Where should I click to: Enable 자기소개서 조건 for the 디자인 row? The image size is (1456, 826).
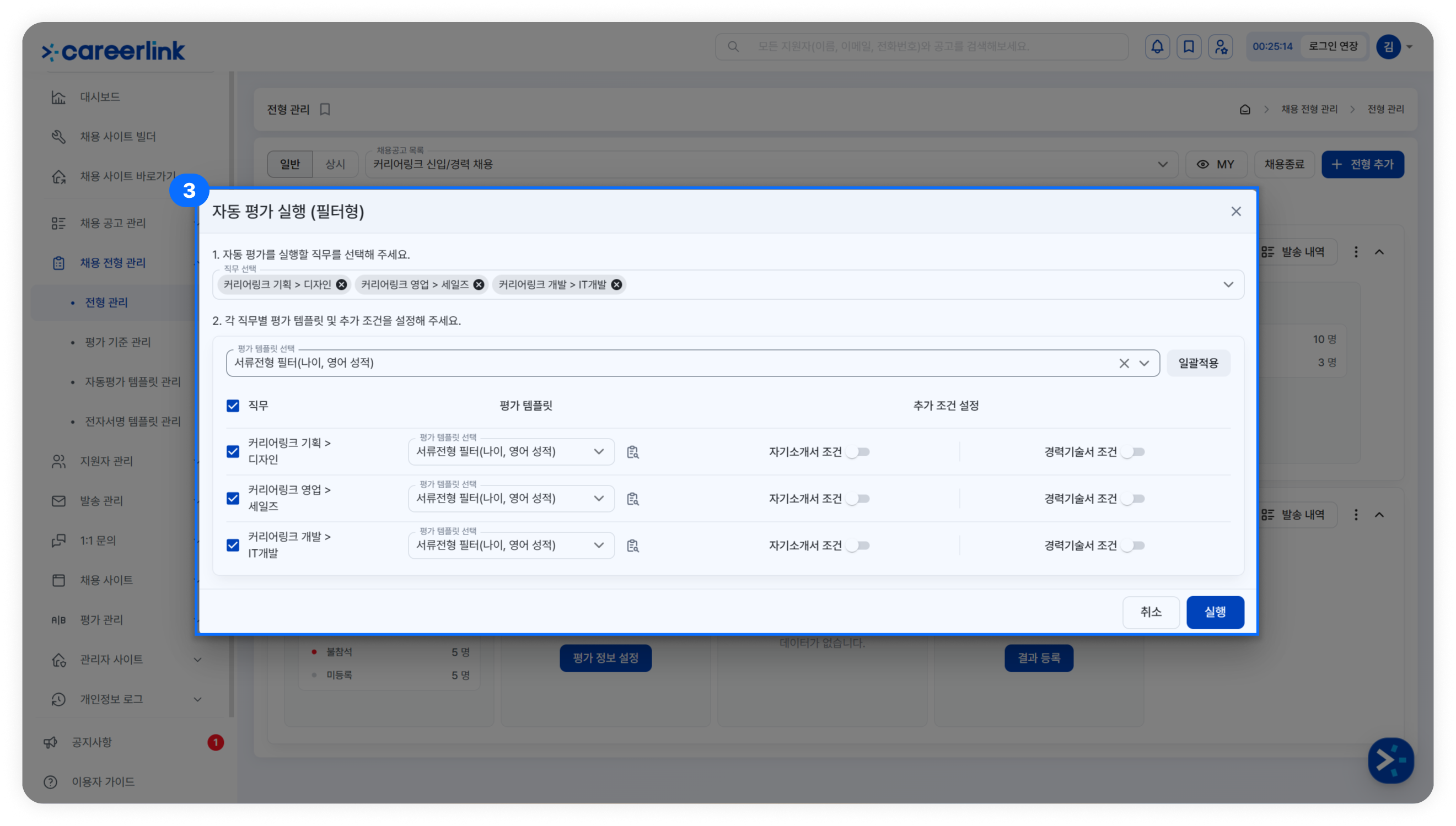857,452
